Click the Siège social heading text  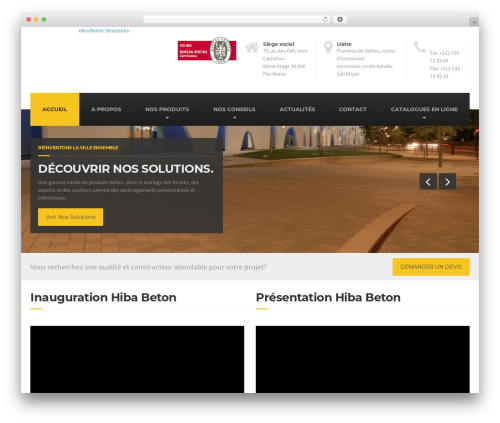point(278,44)
